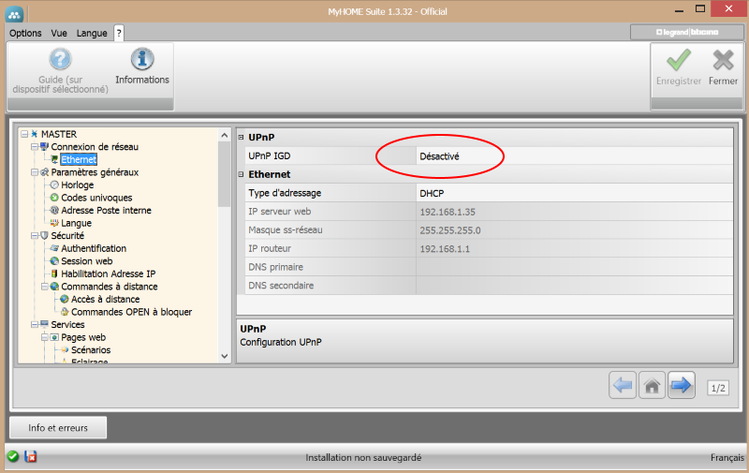
Task: Click the green check status icon
Action: click(13, 457)
